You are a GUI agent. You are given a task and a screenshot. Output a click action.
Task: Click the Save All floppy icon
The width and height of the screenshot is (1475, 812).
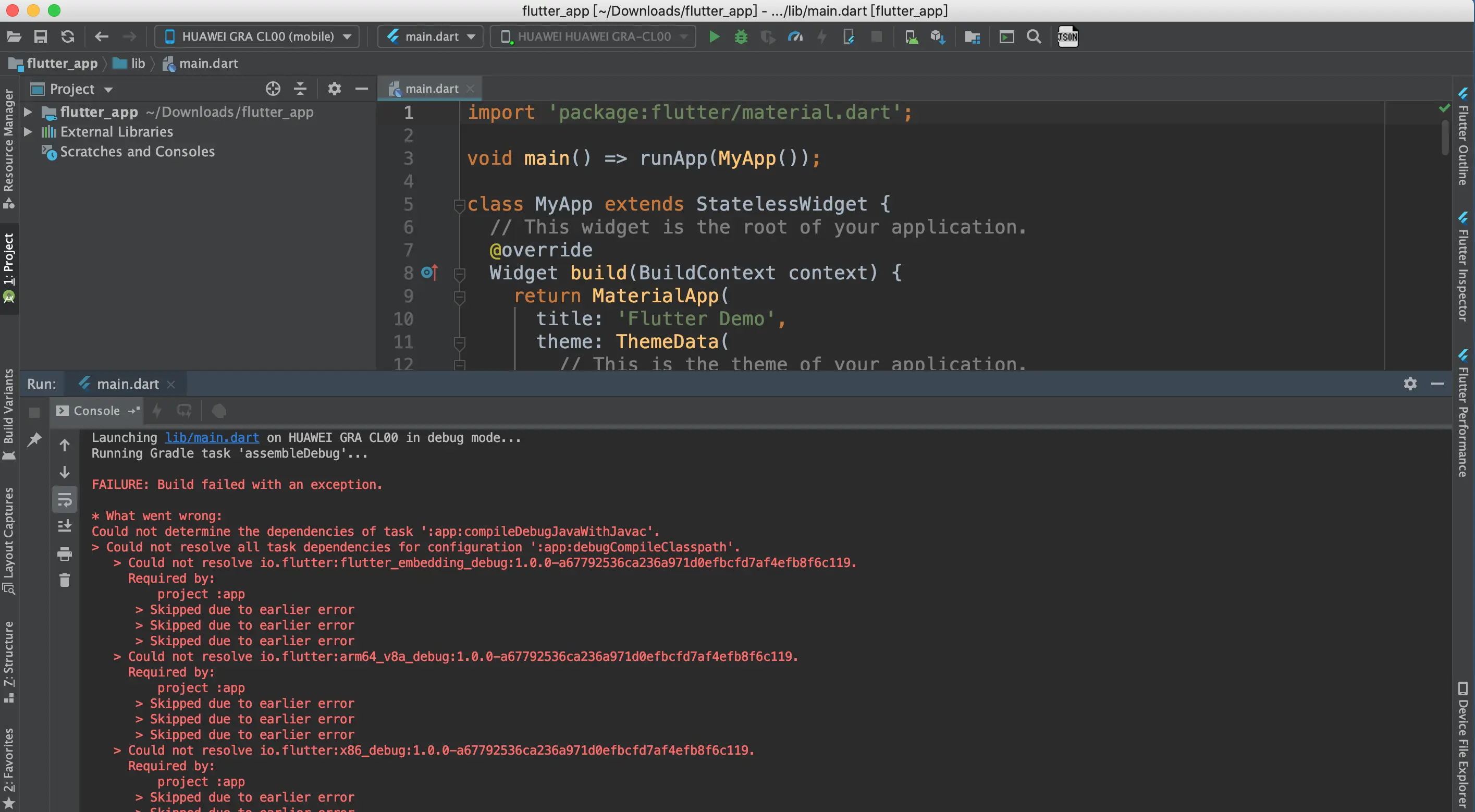pos(41,36)
